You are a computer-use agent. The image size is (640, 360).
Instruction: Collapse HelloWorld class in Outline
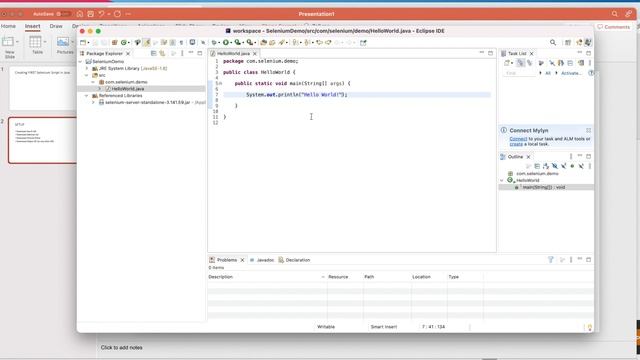502,180
